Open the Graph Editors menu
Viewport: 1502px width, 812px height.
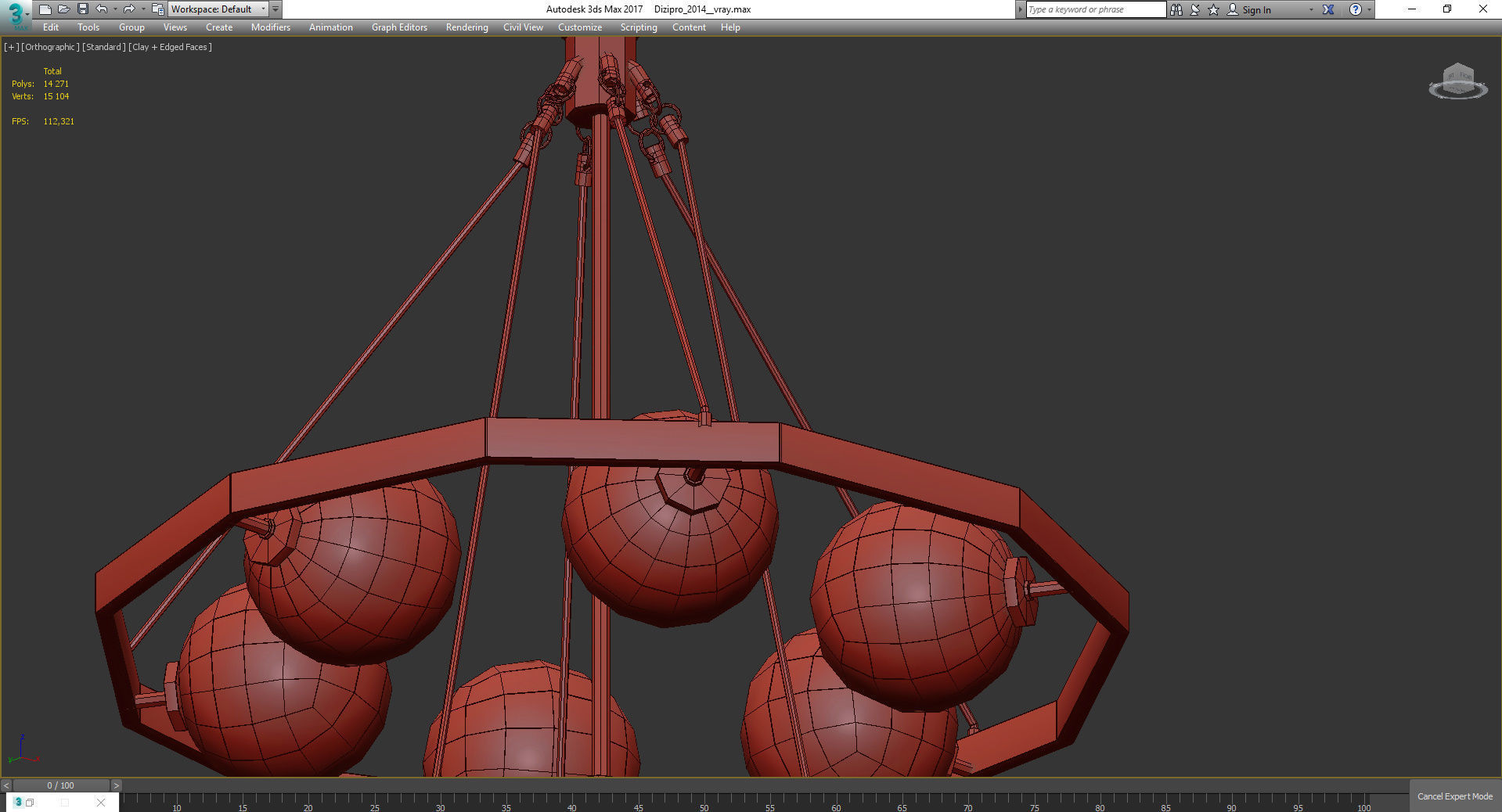coord(399,27)
